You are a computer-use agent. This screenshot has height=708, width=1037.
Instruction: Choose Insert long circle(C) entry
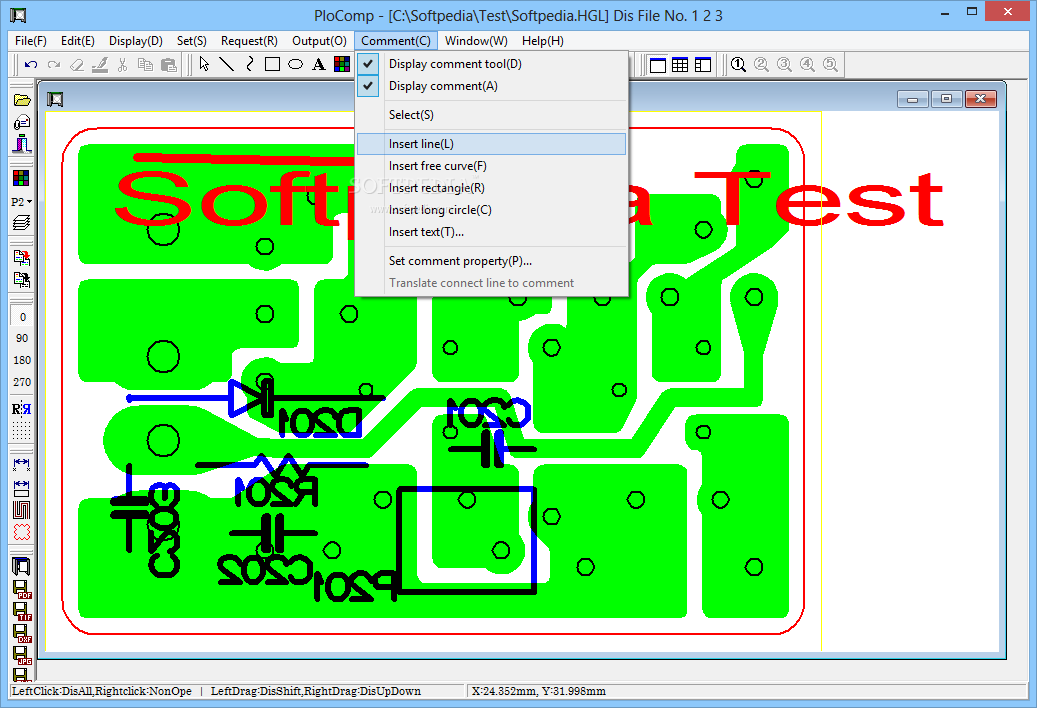click(x=491, y=210)
